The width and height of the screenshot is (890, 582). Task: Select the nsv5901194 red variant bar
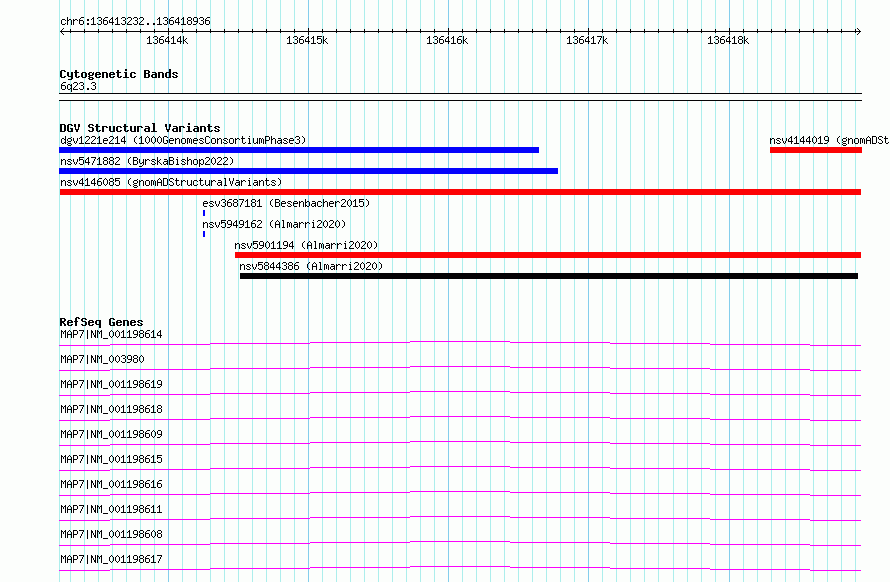[548, 255]
